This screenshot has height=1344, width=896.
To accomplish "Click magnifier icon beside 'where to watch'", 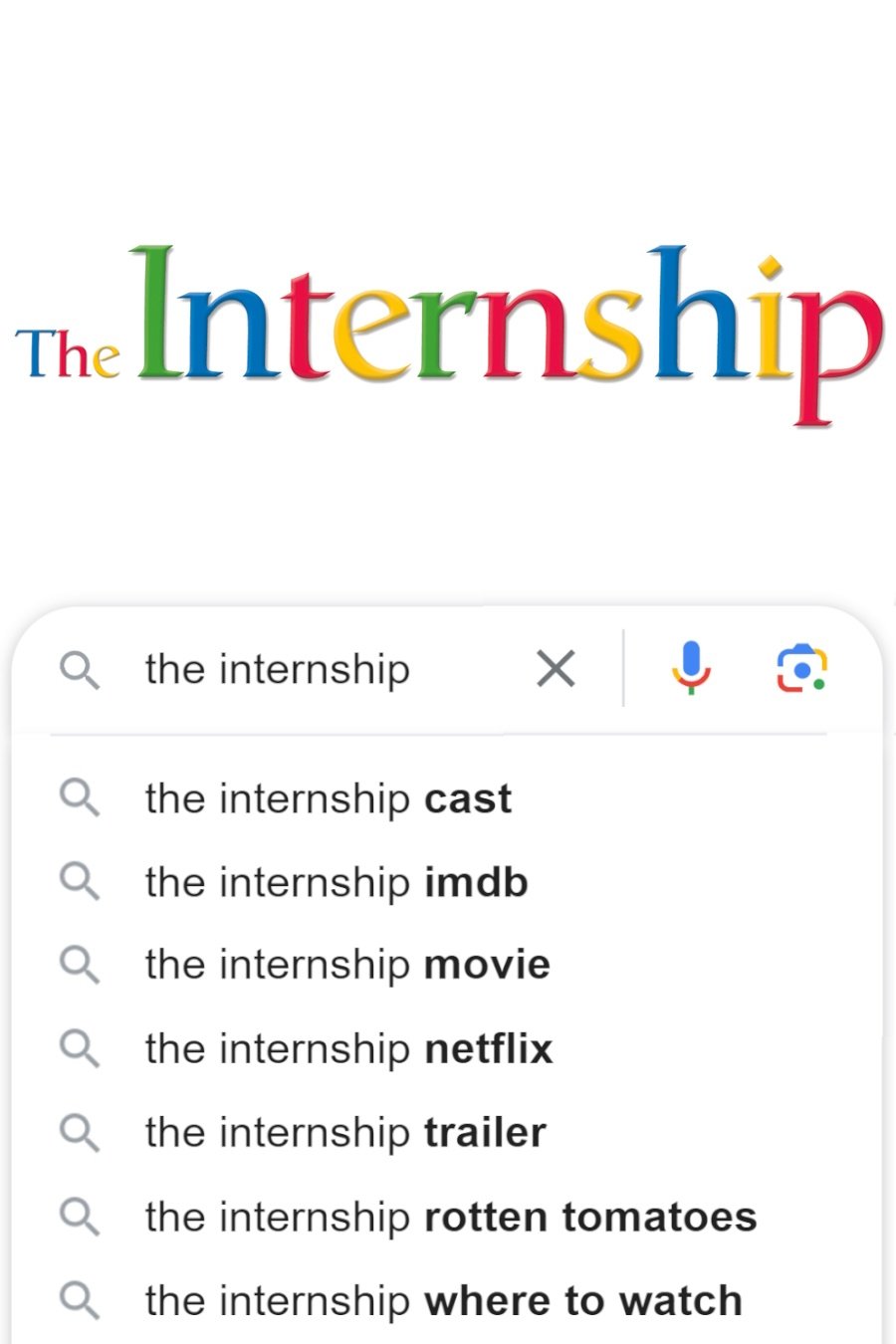I will pos(79,1300).
